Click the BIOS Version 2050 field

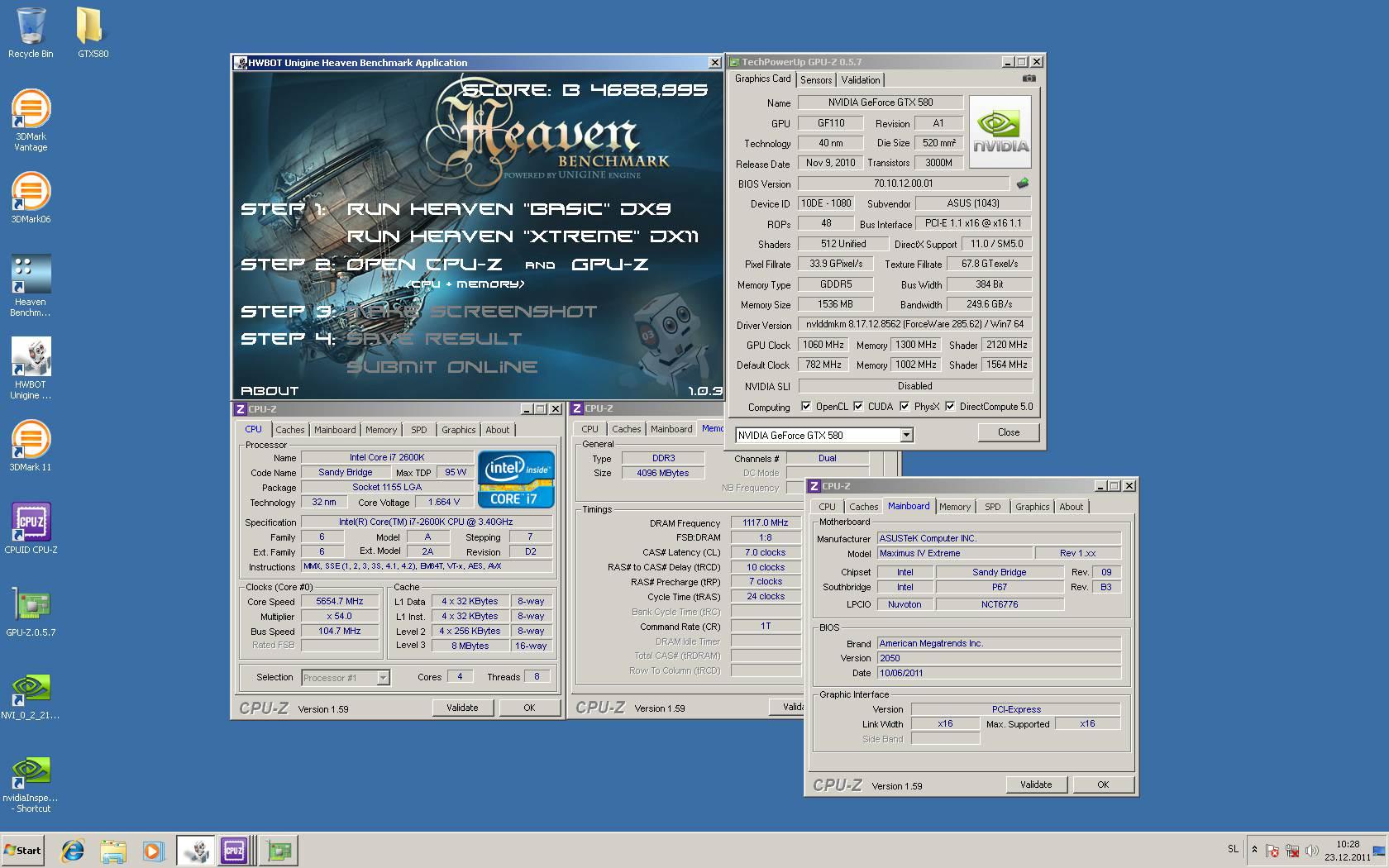point(999,658)
